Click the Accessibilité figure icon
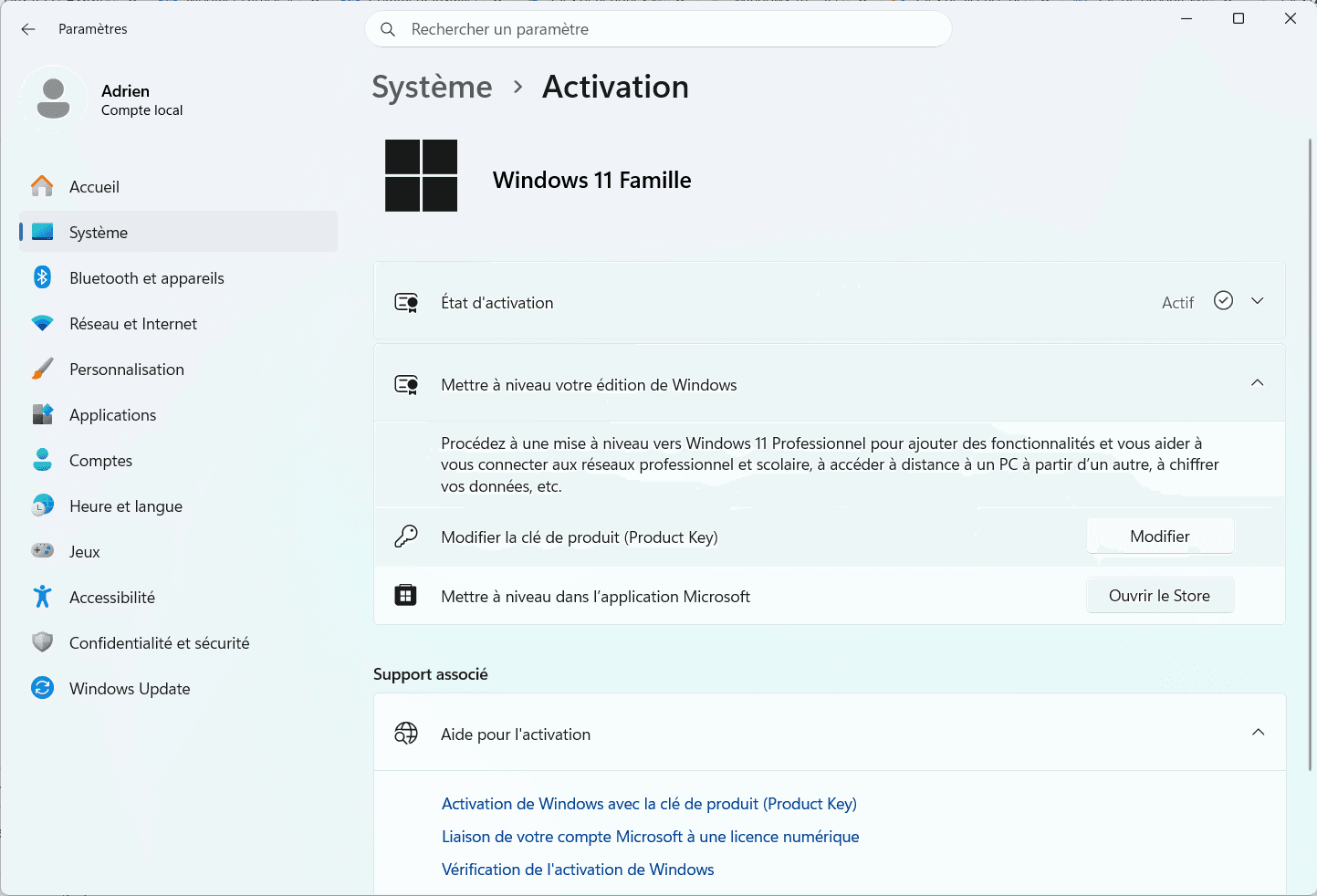 click(x=42, y=597)
